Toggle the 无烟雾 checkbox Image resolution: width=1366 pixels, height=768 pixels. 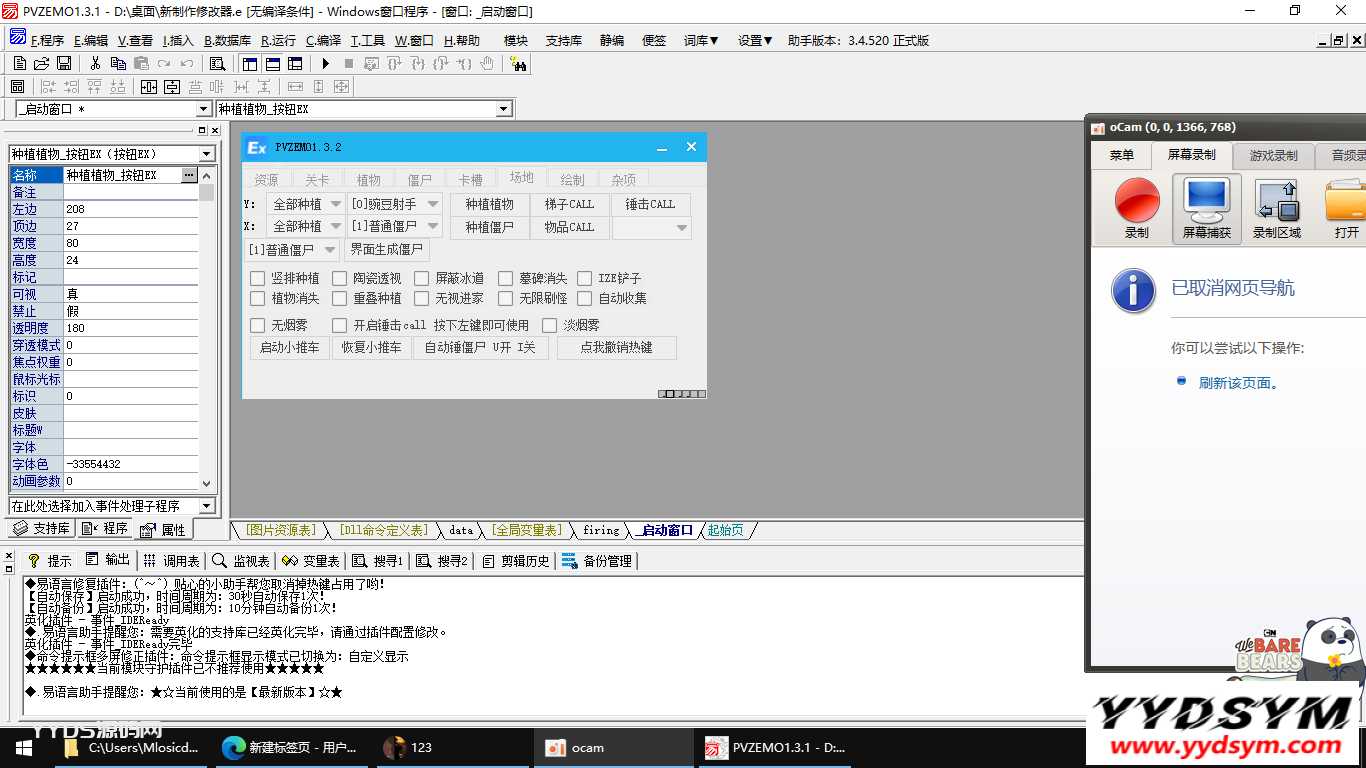(x=258, y=325)
